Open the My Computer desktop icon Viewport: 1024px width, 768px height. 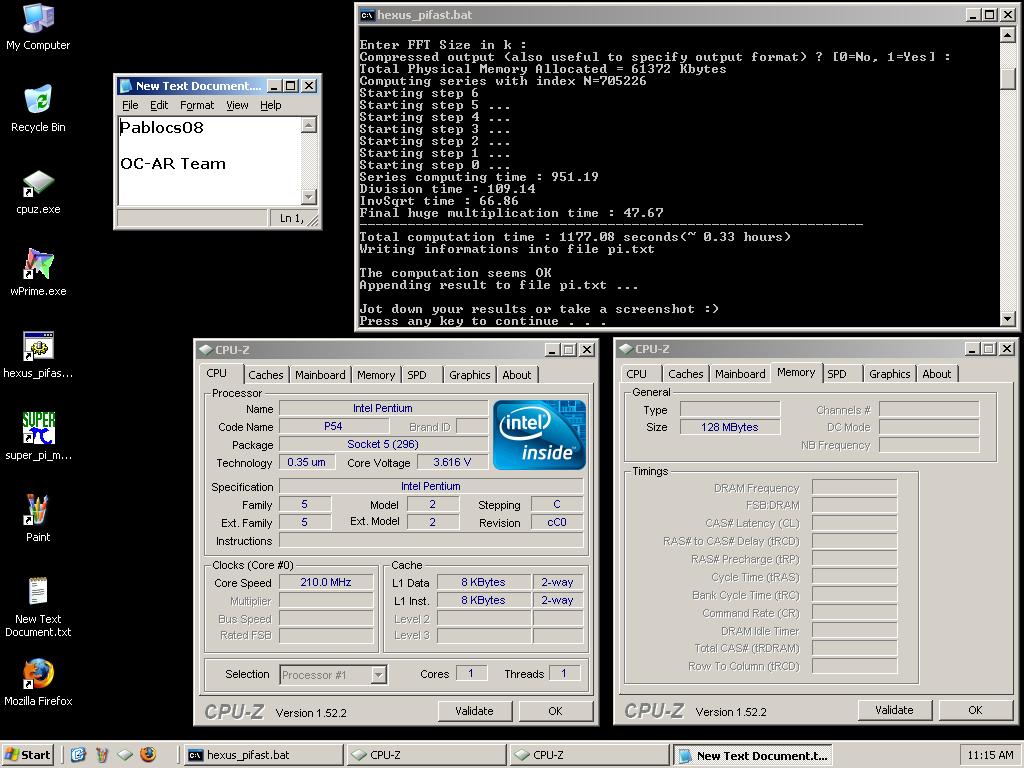coord(38,27)
